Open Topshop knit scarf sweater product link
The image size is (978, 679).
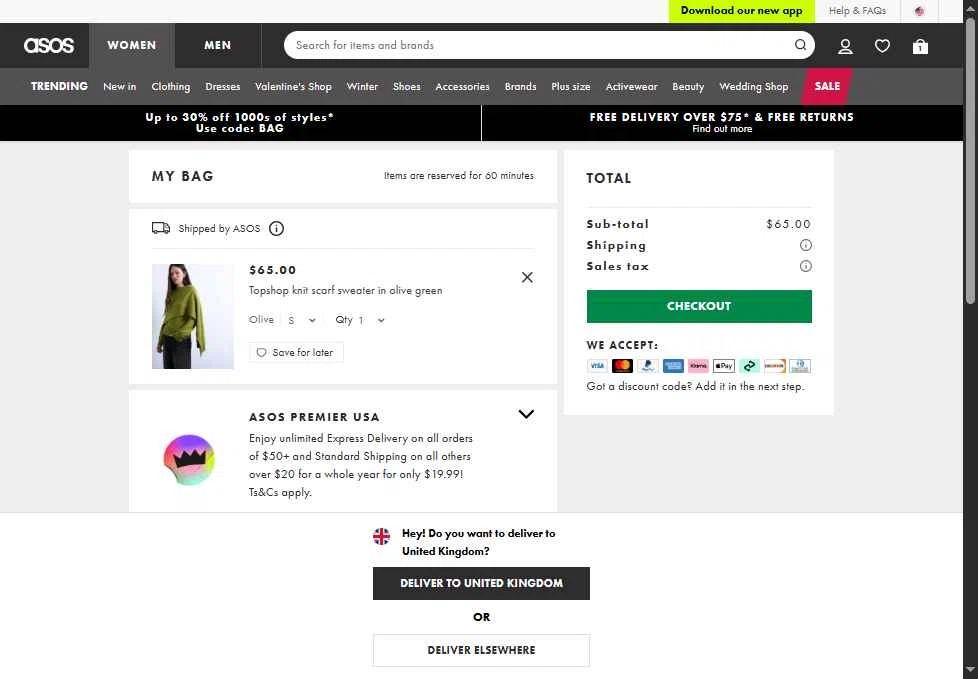pyautogui.click(x=346, y=291)
